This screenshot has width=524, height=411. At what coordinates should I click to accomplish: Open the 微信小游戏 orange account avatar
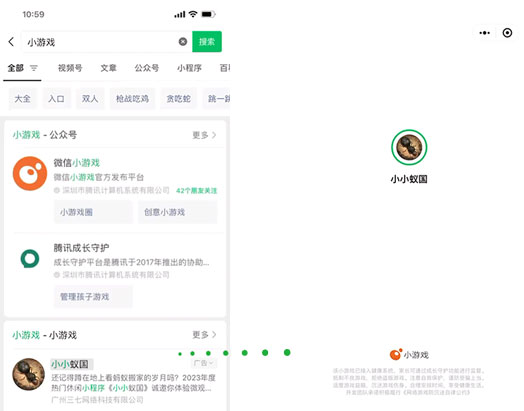pyautogui.click(x=30, y=173)
